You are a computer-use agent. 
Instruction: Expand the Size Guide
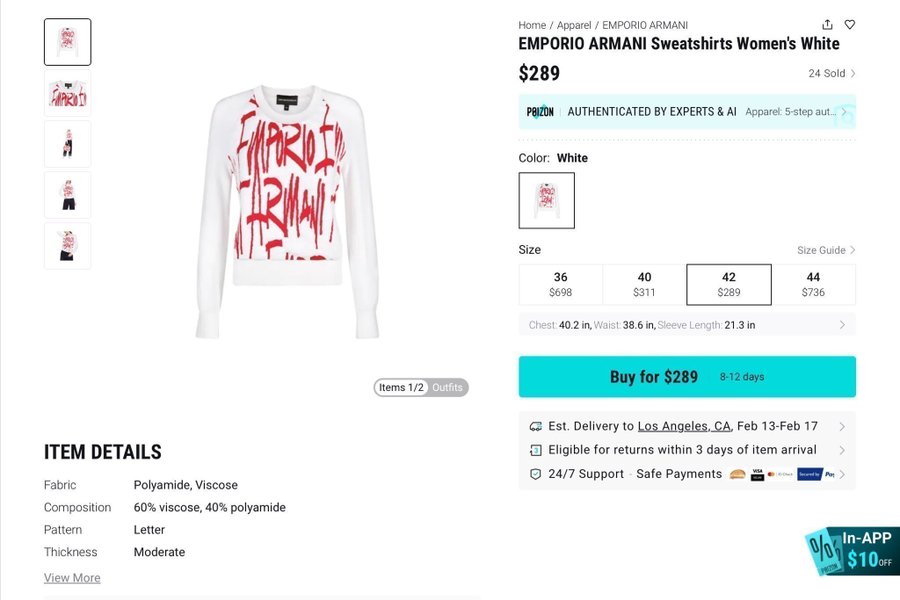point(826,250)
